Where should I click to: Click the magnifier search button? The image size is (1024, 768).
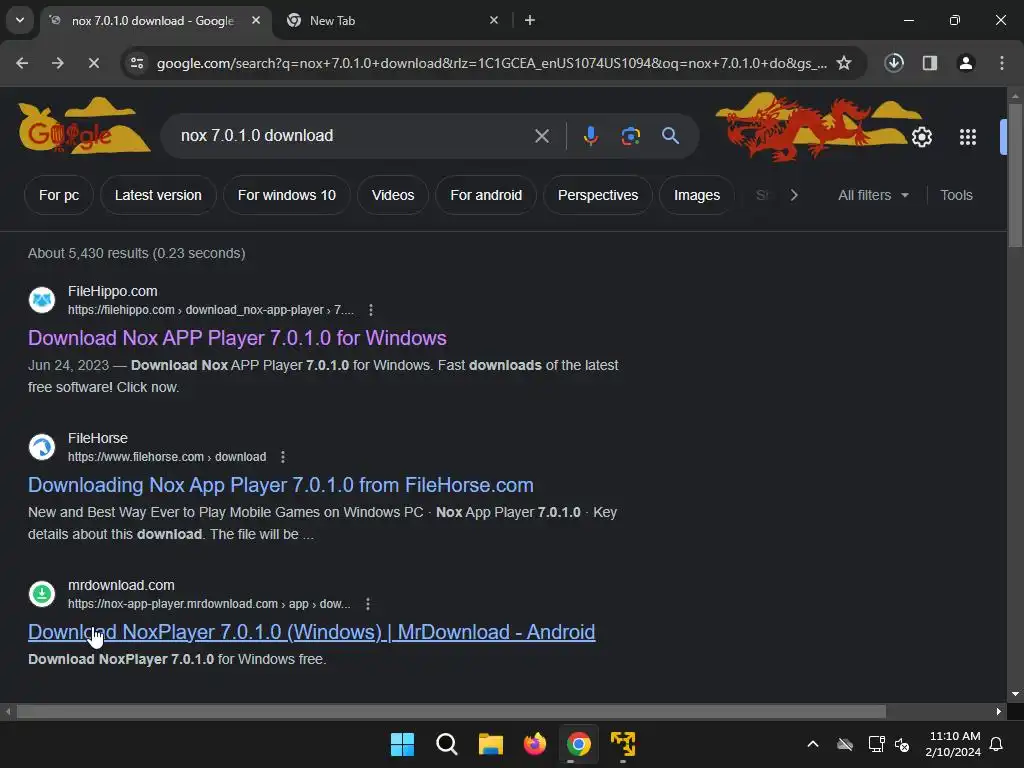coord(671,136)
